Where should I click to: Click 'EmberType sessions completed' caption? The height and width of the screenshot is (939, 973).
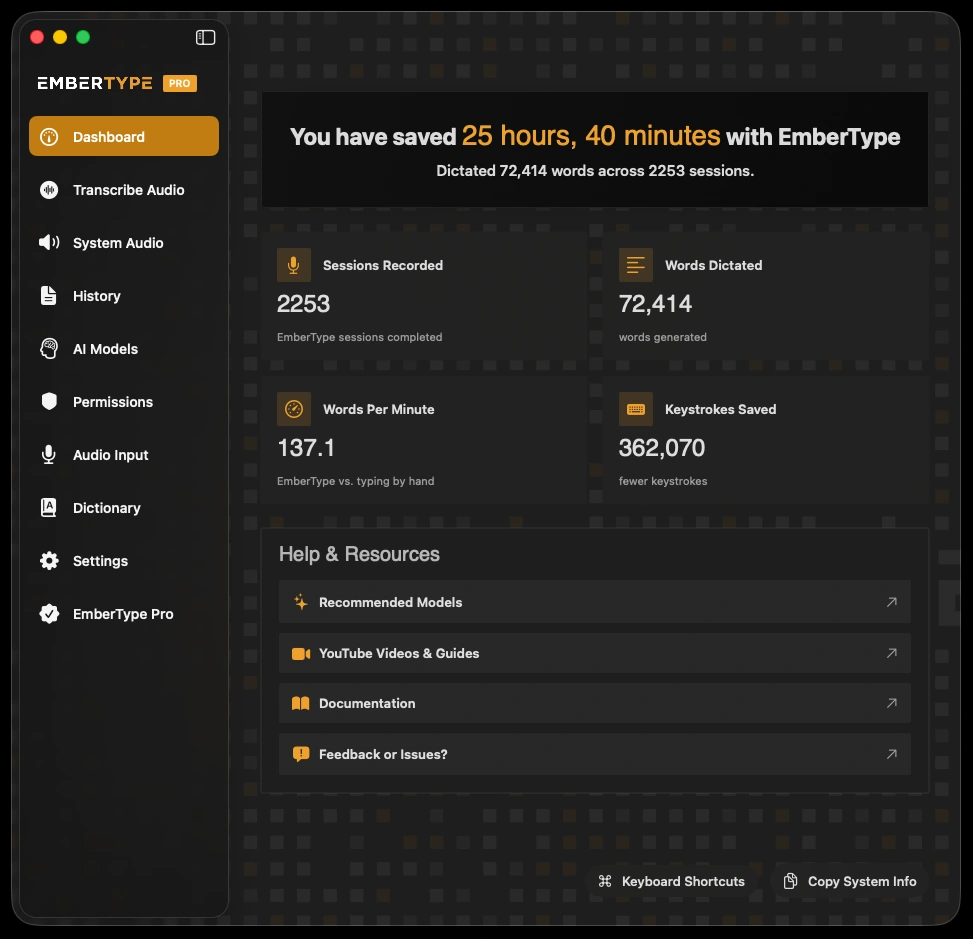click(x=359, y=337)
